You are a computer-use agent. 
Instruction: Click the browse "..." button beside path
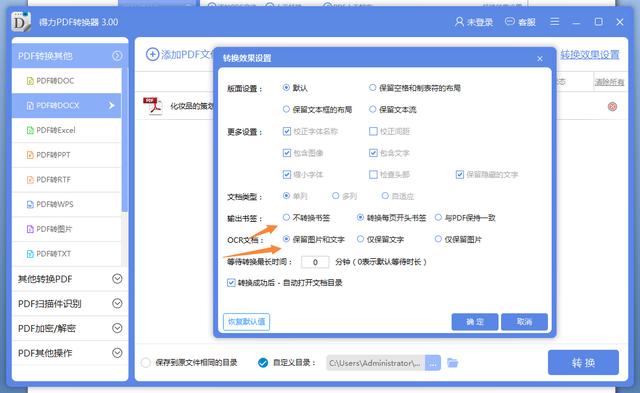(433, 362)
